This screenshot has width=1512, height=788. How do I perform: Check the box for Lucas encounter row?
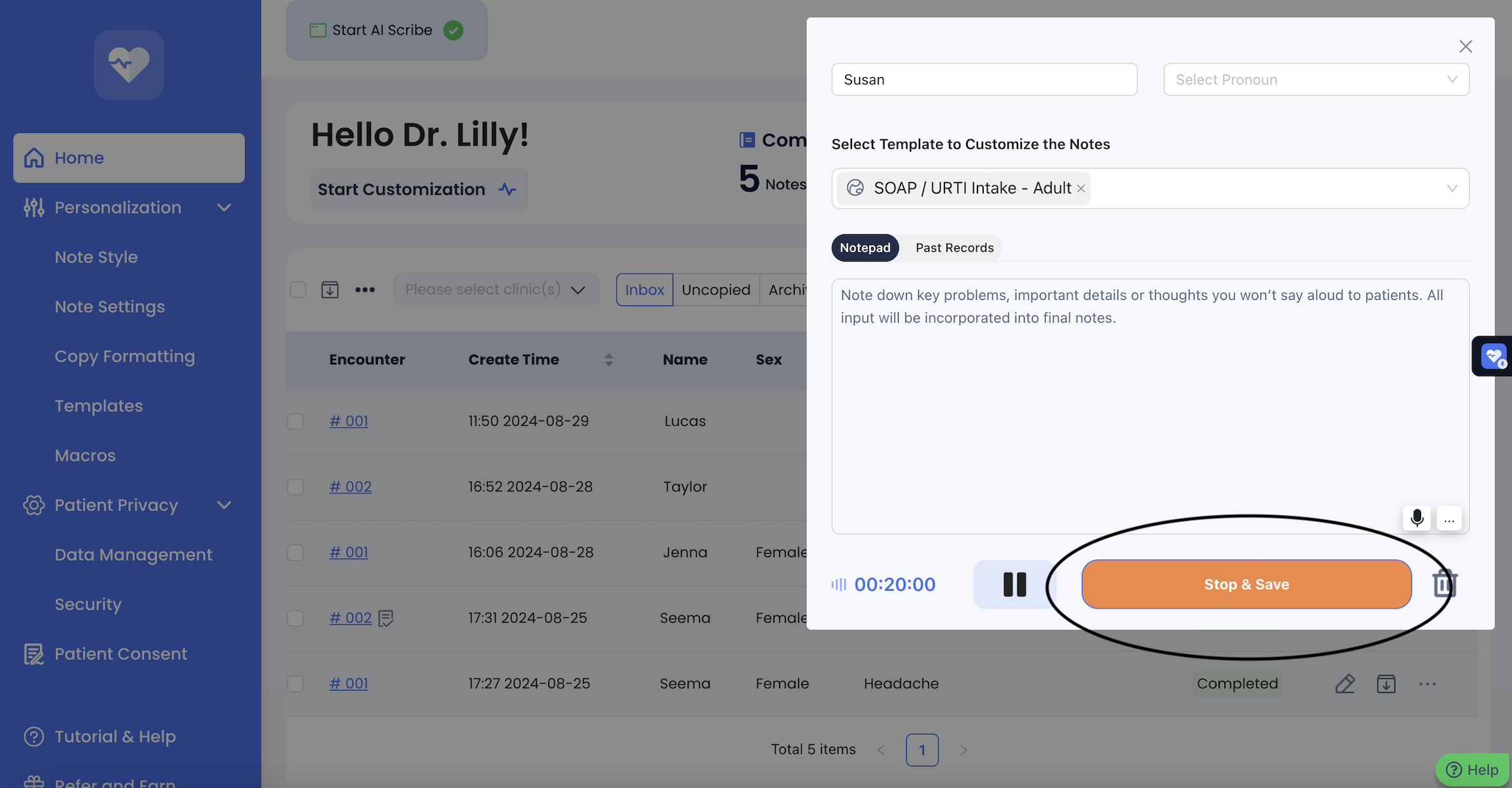[295, 421]
